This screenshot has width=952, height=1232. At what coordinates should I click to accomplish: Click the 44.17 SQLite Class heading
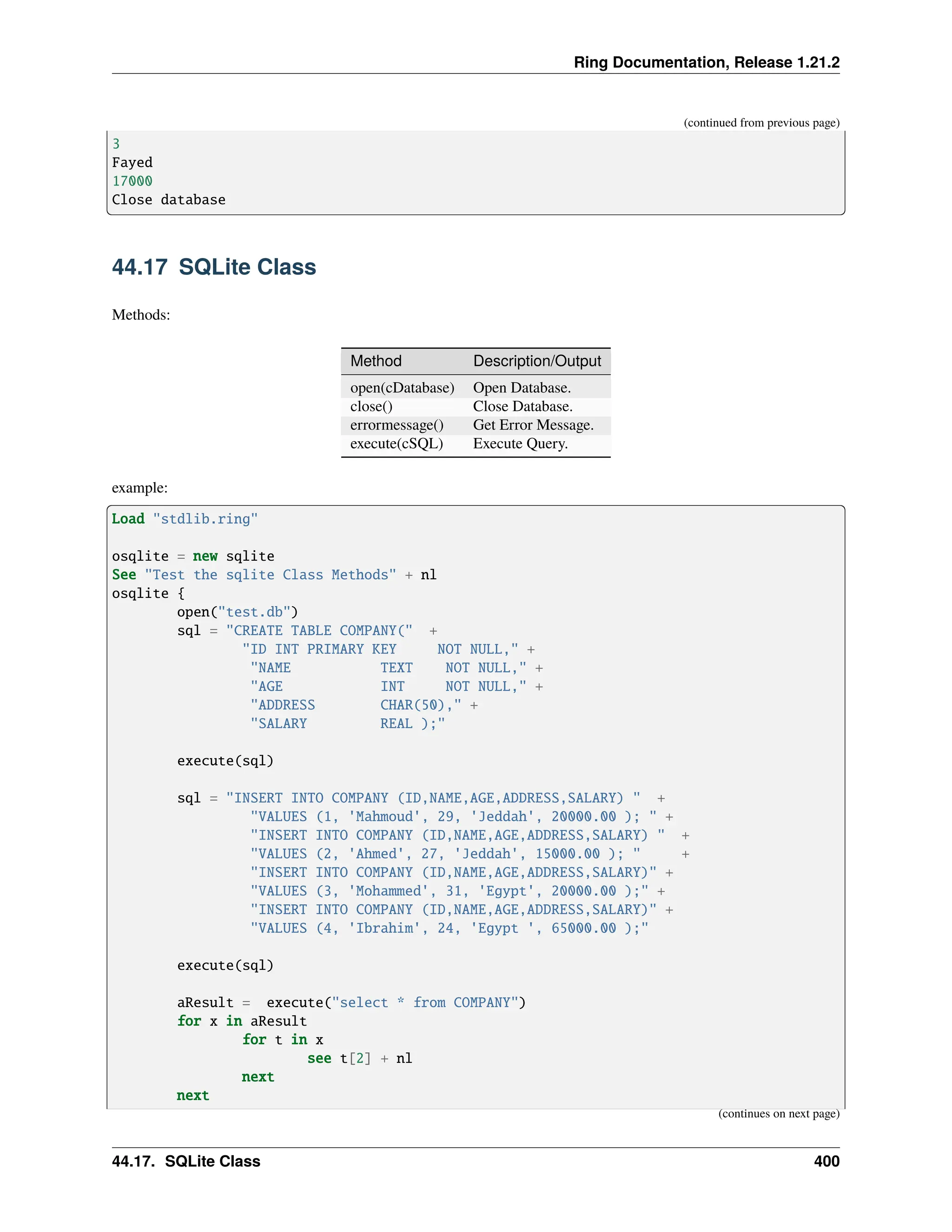click(x=214, y=267)
